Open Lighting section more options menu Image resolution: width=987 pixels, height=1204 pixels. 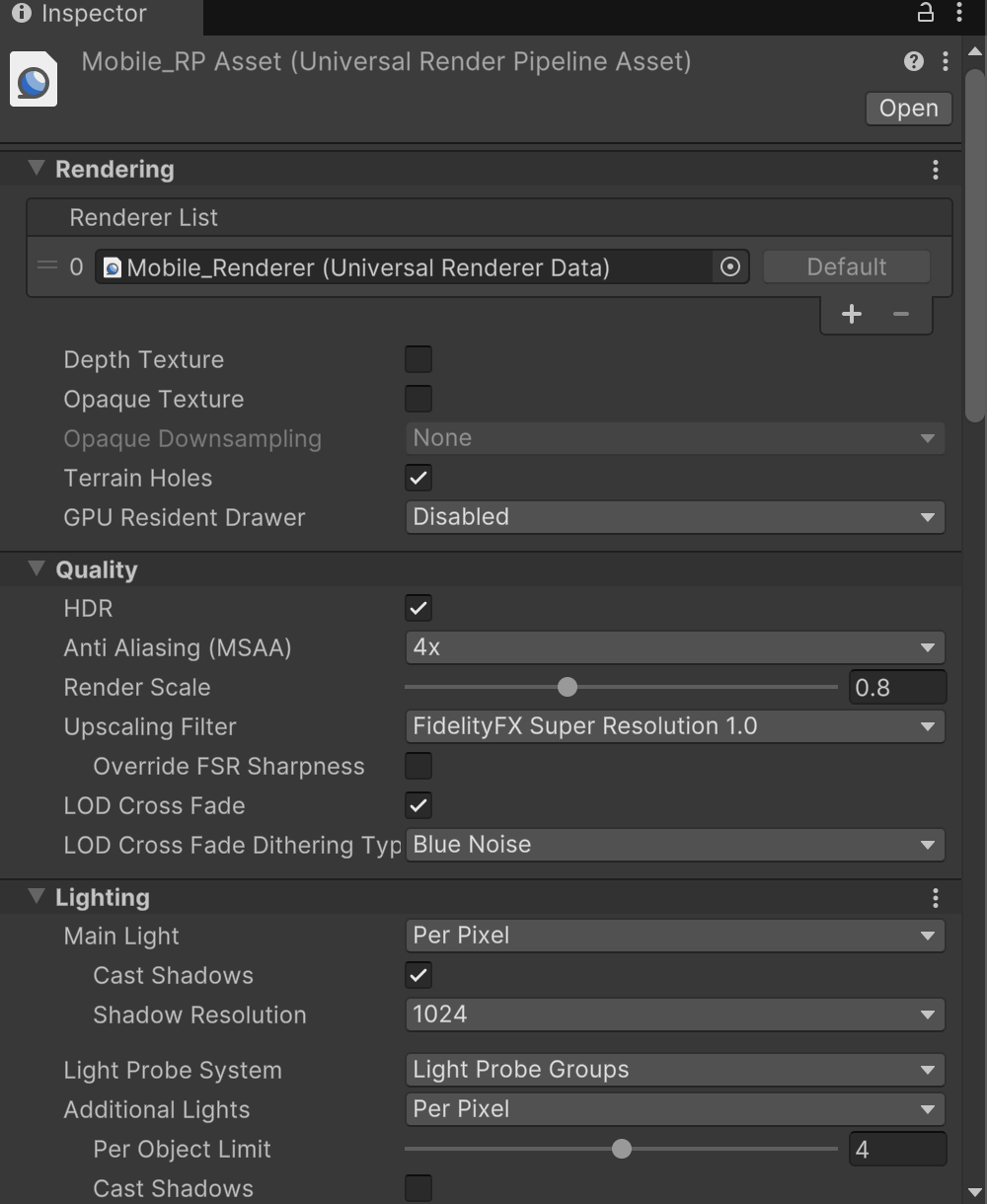point(935,898)
